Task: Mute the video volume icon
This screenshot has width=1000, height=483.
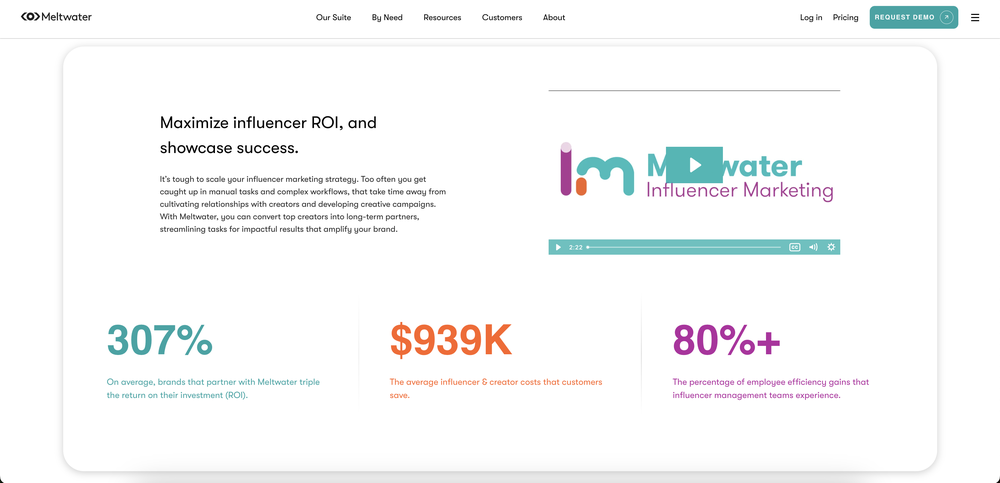Action: click(x=813, y=248)
